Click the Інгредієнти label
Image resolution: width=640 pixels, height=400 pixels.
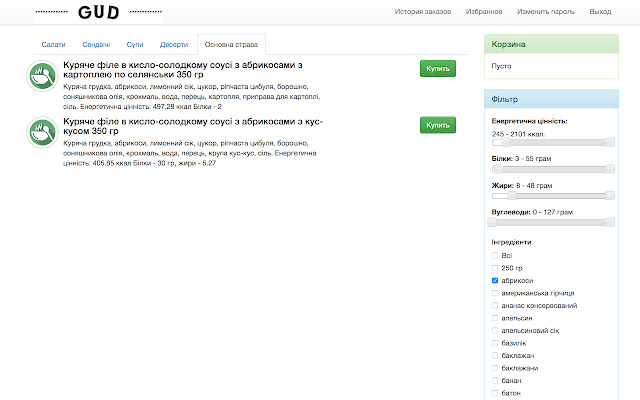point(511,242)
